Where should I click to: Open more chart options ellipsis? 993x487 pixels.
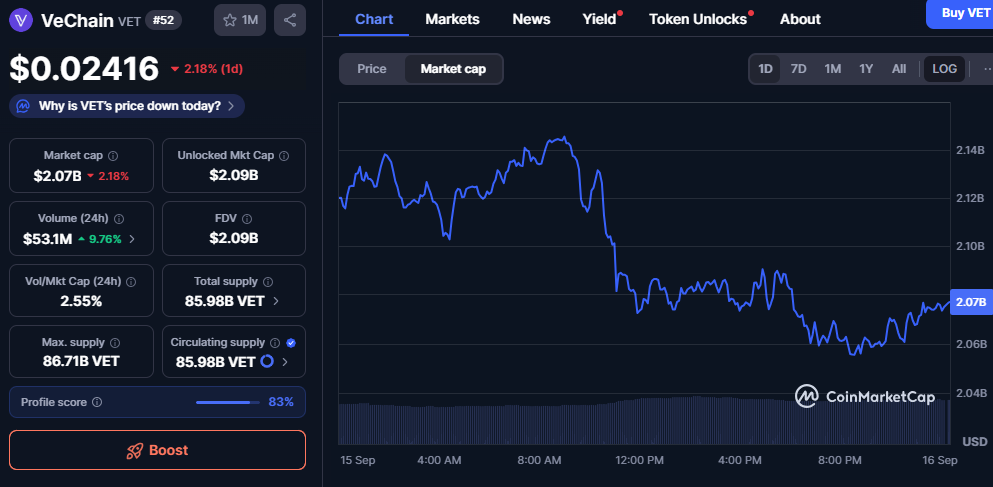click(x=987, y=69)
